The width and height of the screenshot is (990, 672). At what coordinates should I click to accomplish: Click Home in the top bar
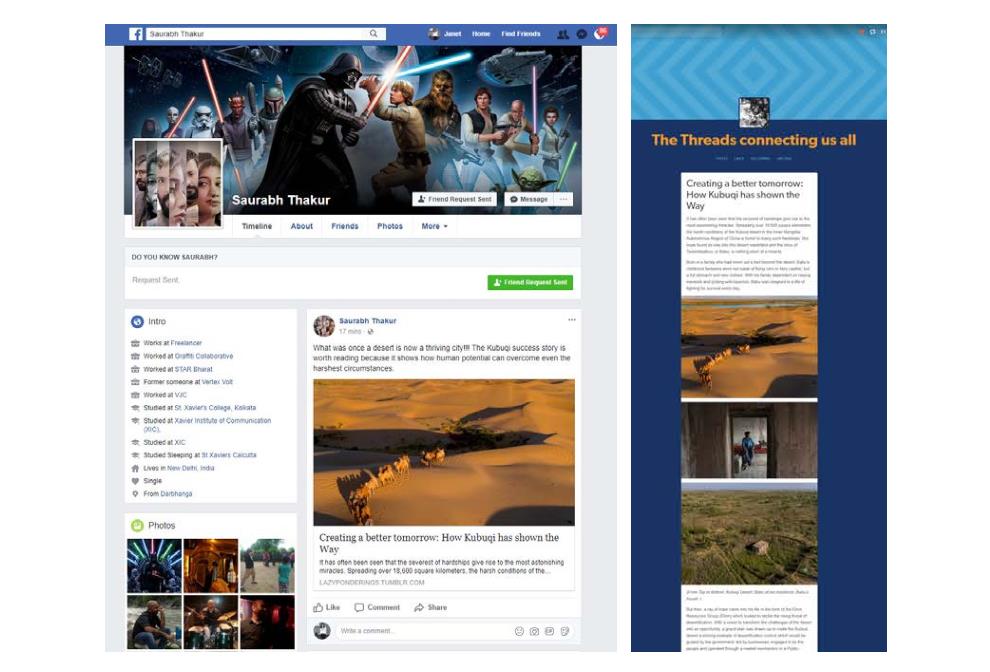[x=481, y=34]
